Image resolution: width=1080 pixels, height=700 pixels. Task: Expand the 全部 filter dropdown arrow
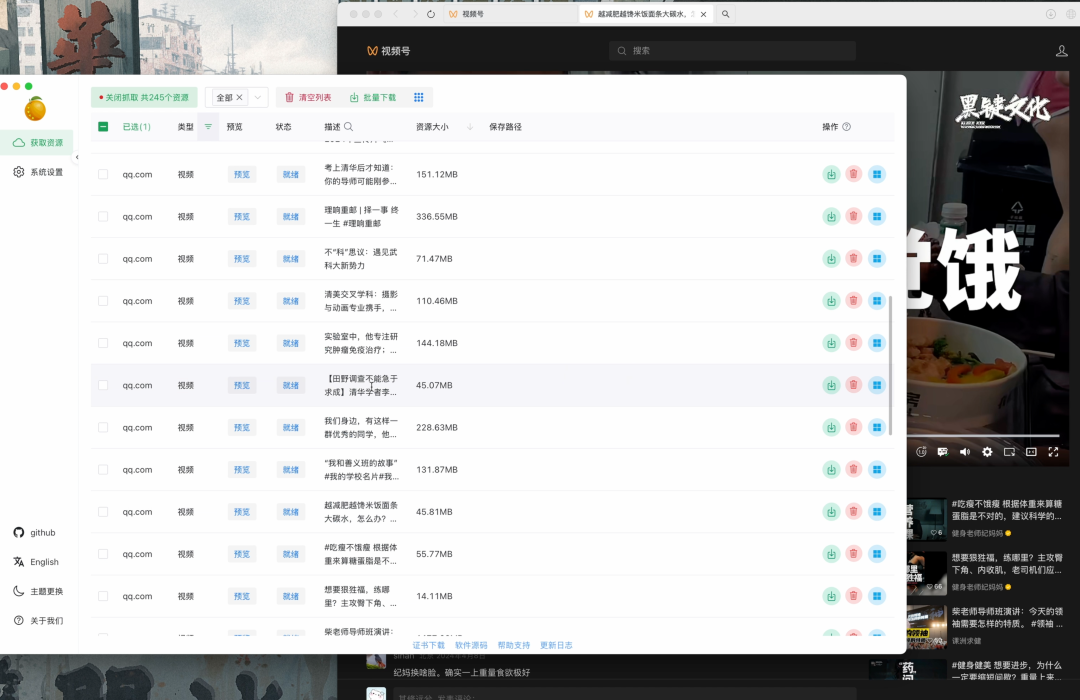259,97
